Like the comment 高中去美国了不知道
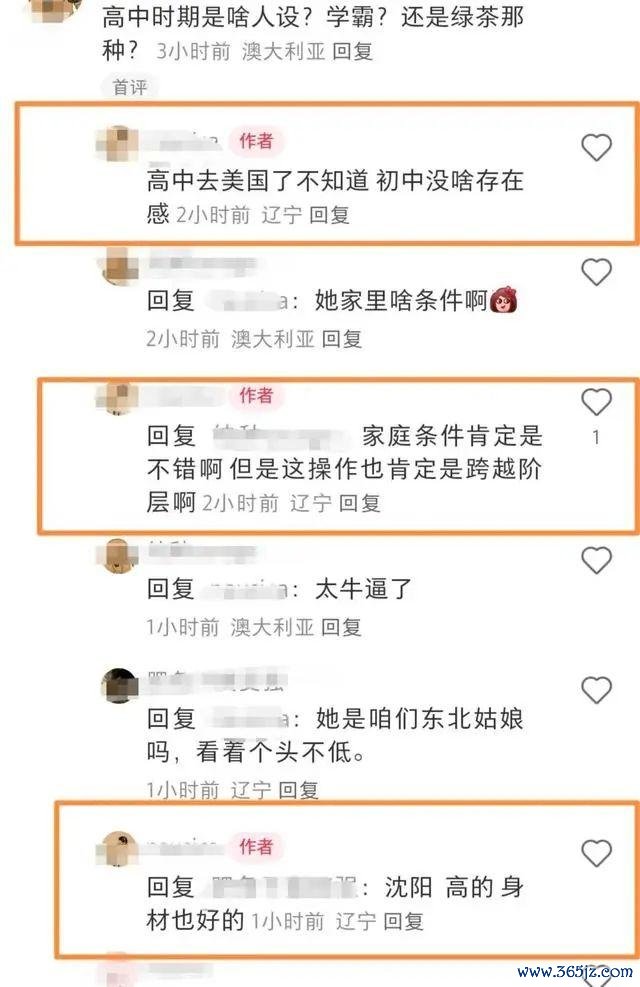 pyautogui.click(x=596, y=147)
